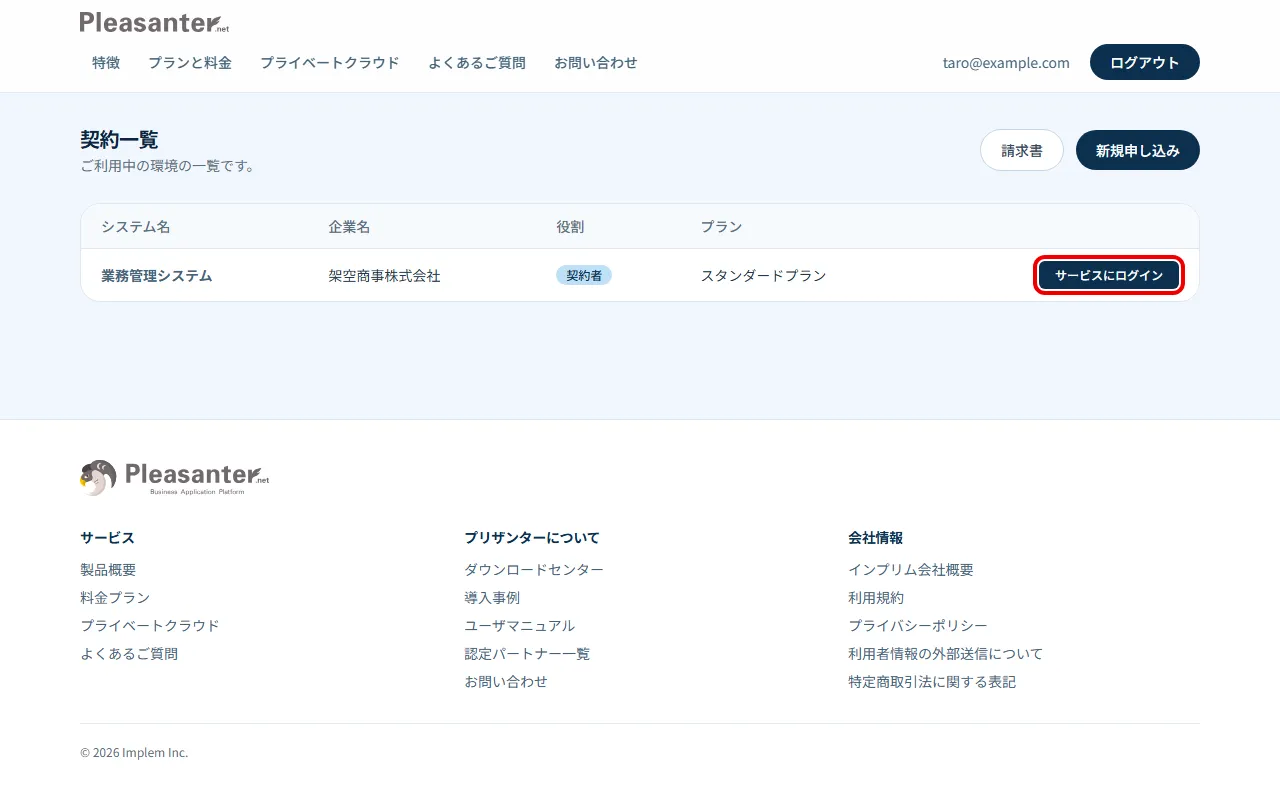
Task: Click footer お問い合わせ link
Action: (x=506, y=681)
